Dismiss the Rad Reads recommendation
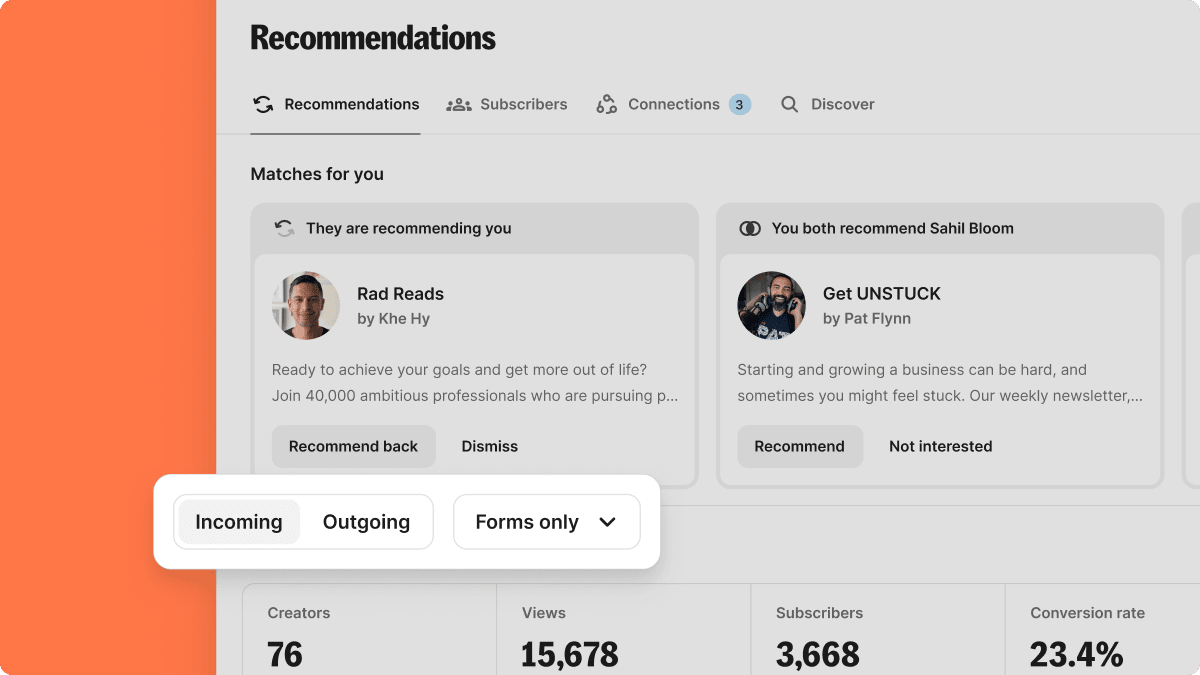 click(490, 446)
